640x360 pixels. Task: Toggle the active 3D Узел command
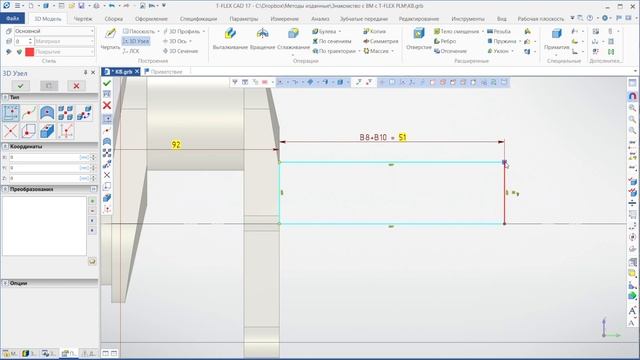pos(136,41)
